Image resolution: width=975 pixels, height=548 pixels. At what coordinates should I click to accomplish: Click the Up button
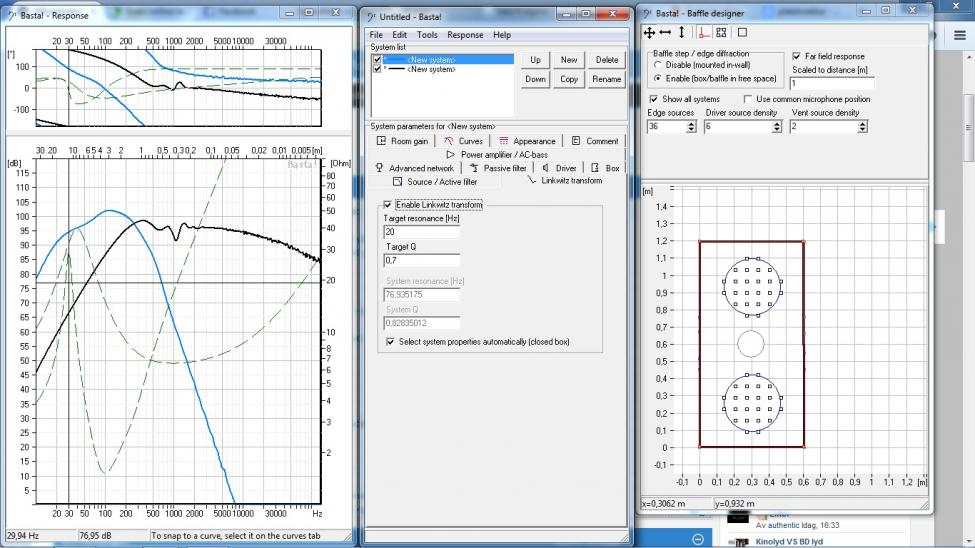click(x=535, y=60)
